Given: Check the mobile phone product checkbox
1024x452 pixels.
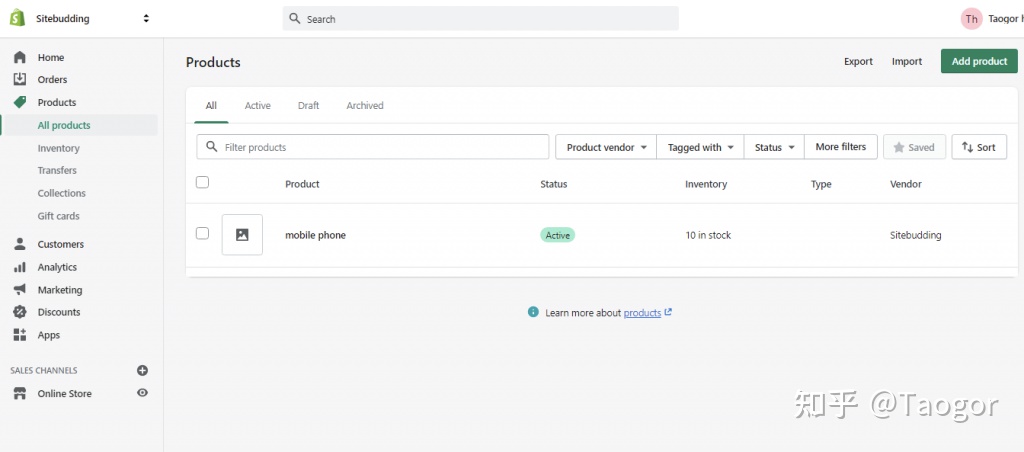Looking at the screenshot, I should pos(203,233).
